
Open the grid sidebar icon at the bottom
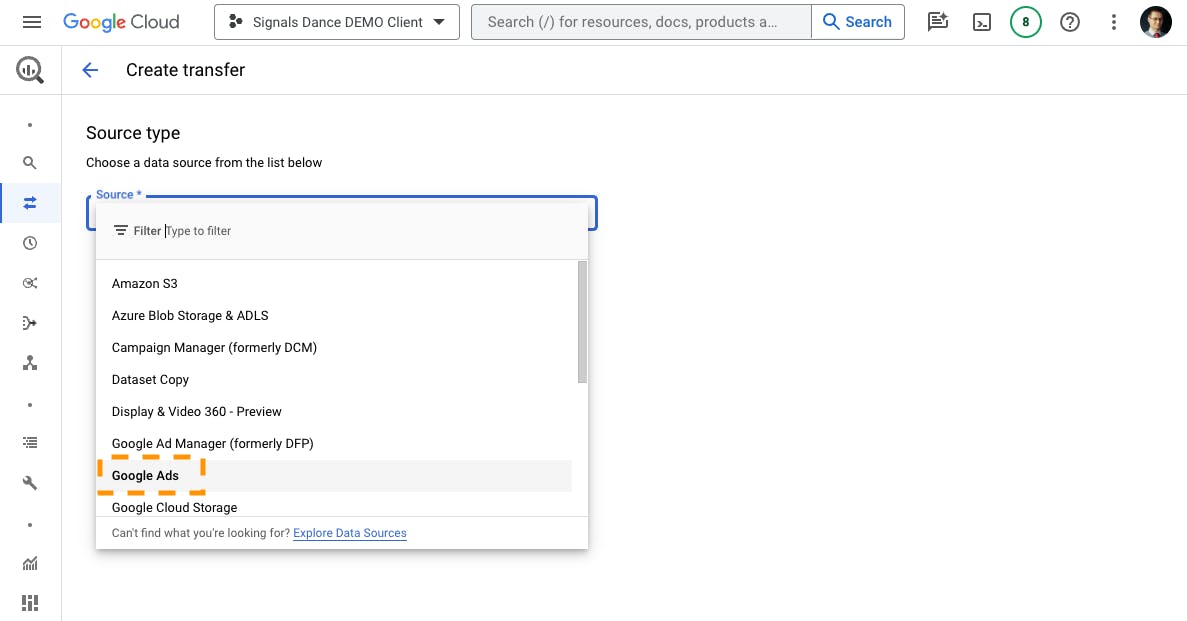30,603
